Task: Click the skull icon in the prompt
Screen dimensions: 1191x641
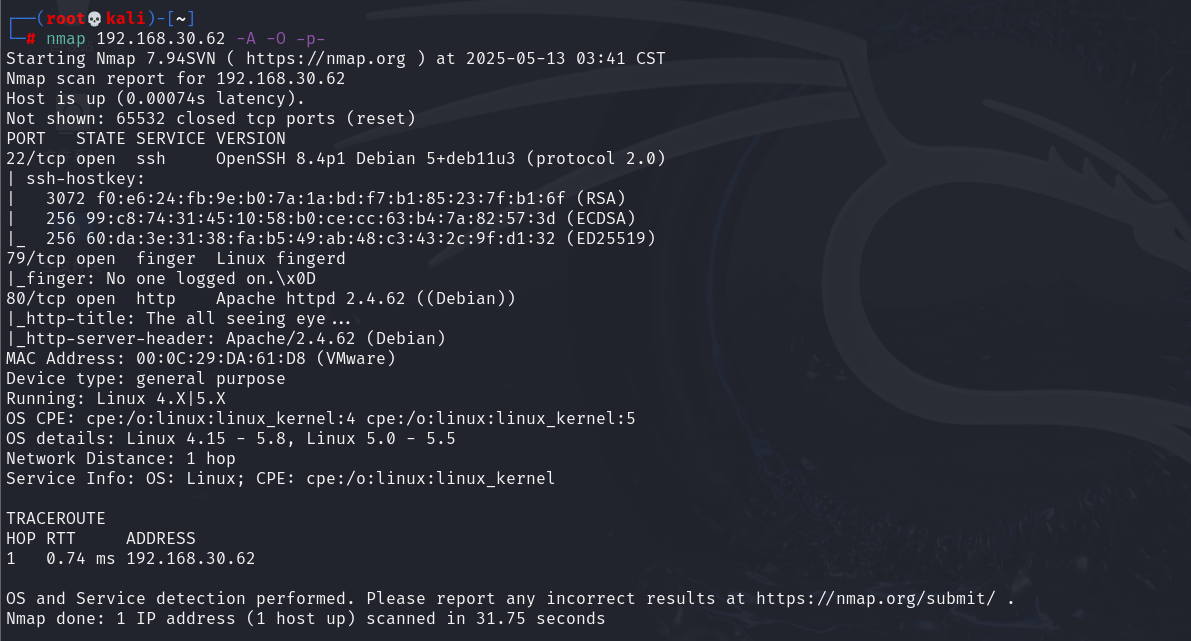Action: tap(95, 18)
